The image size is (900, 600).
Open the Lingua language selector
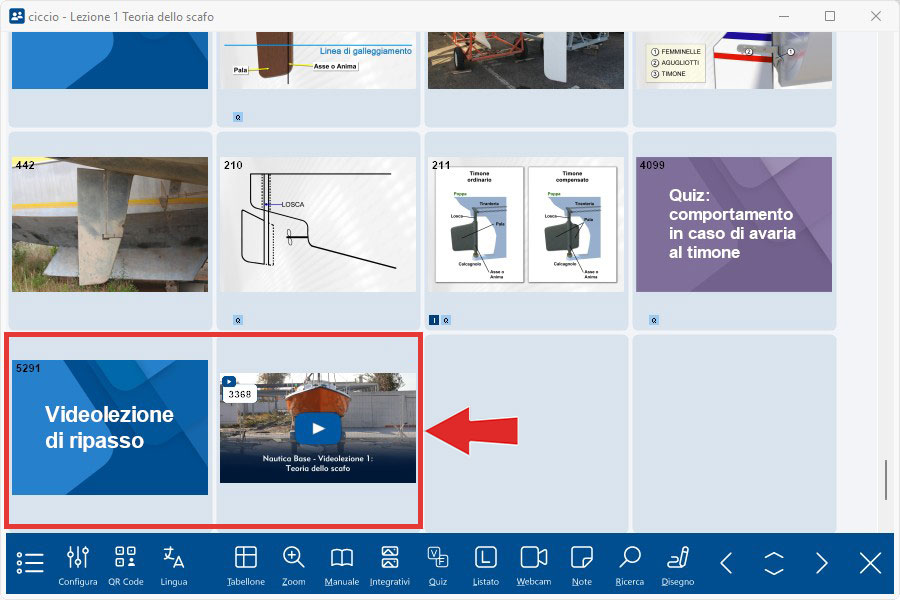(174, 563)
